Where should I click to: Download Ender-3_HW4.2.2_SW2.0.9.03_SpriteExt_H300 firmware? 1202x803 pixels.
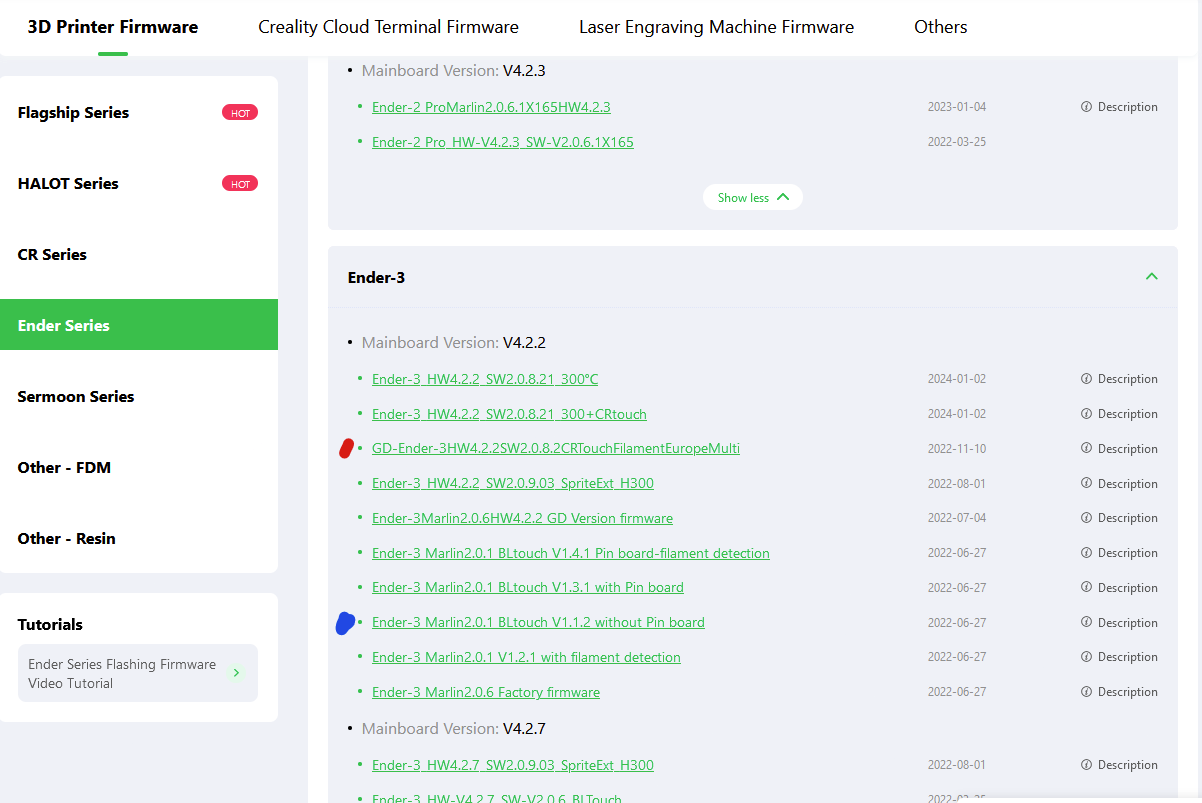pyautogui.click(x=513, y=484)
